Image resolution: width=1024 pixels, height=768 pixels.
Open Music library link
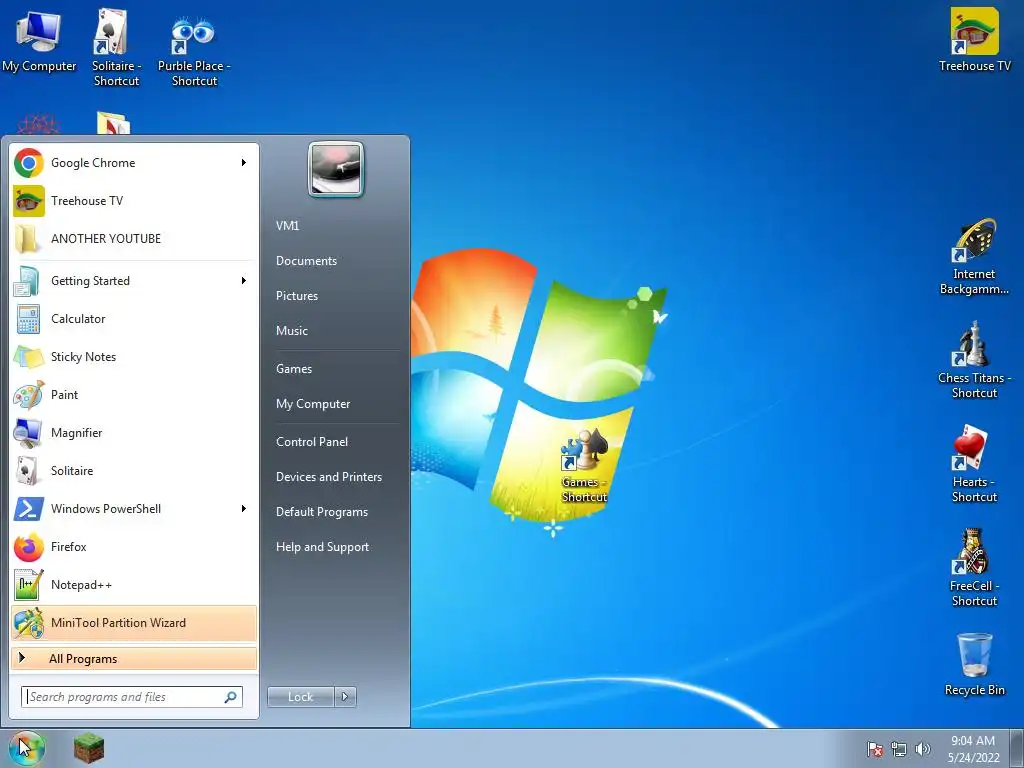pyautogui.click(x=291, y=330)
